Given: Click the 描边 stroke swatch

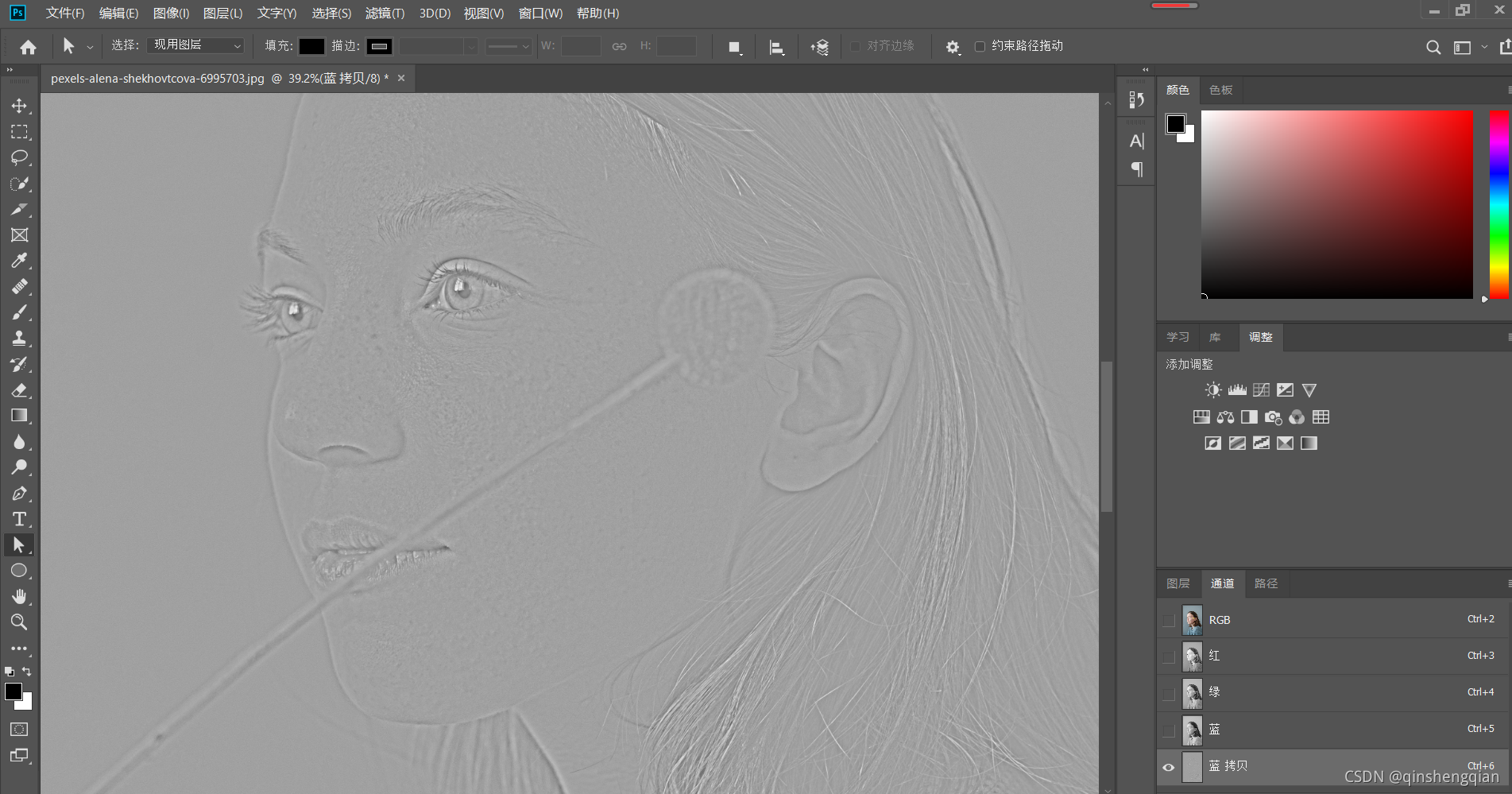Looking at the screenshot, I should 379,46.
